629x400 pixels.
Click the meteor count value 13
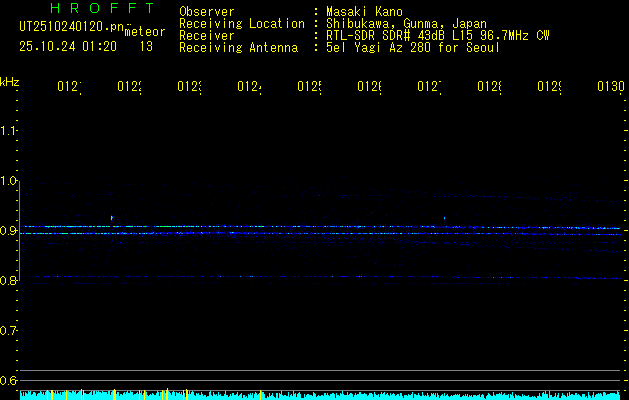click(146, 47)
